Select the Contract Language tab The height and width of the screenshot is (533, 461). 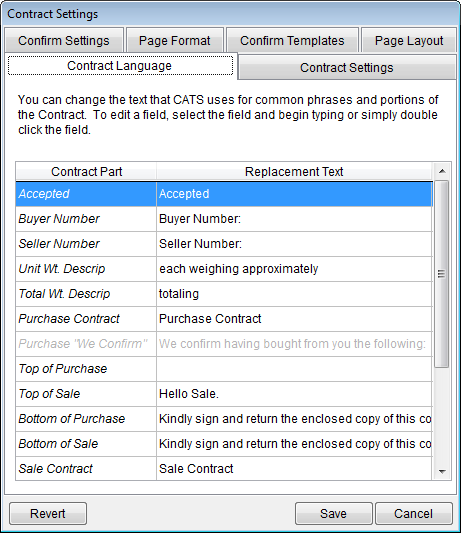(x=120, y=66)
